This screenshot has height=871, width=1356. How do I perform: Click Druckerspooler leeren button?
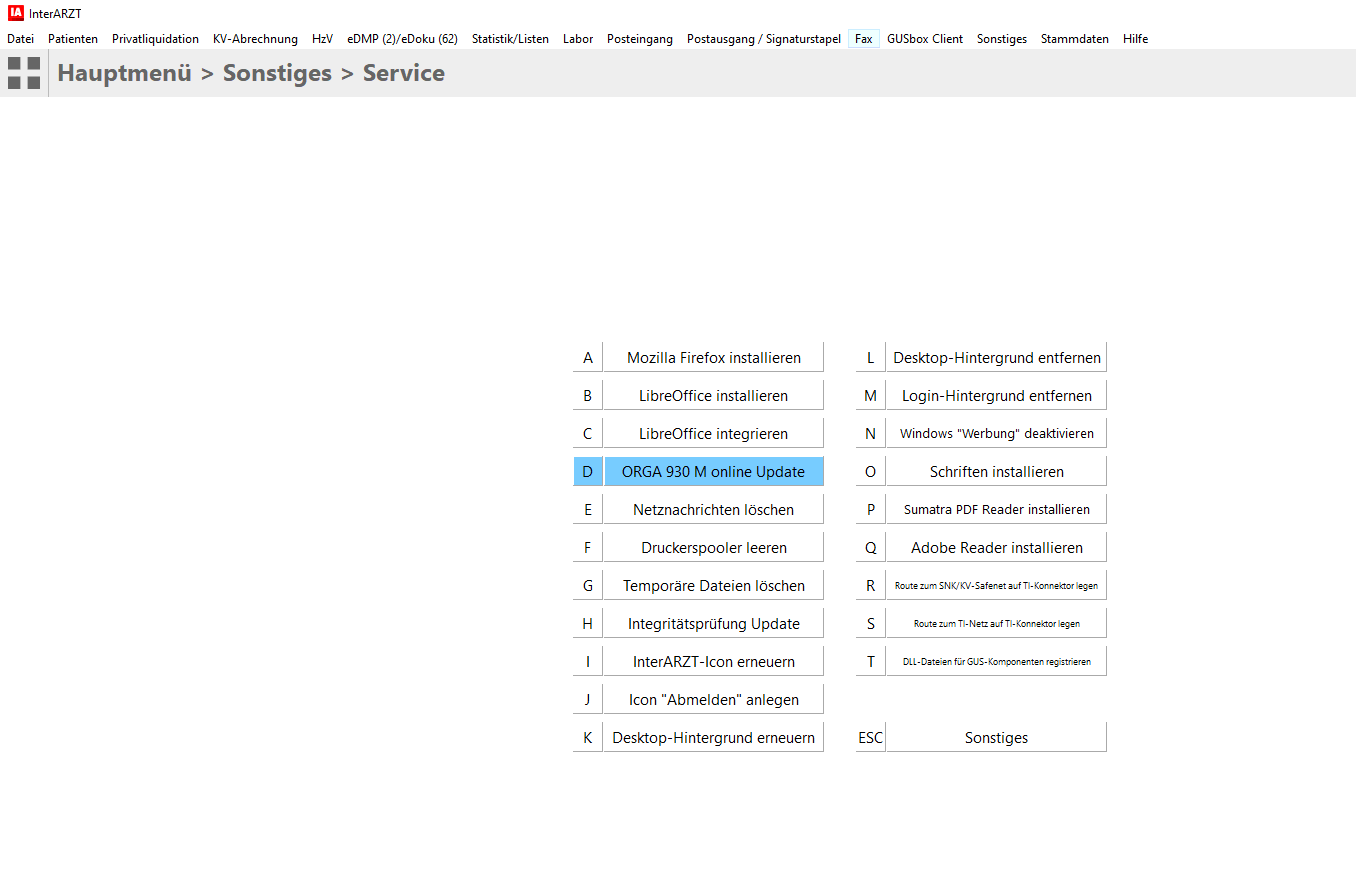tap(714, 547)
